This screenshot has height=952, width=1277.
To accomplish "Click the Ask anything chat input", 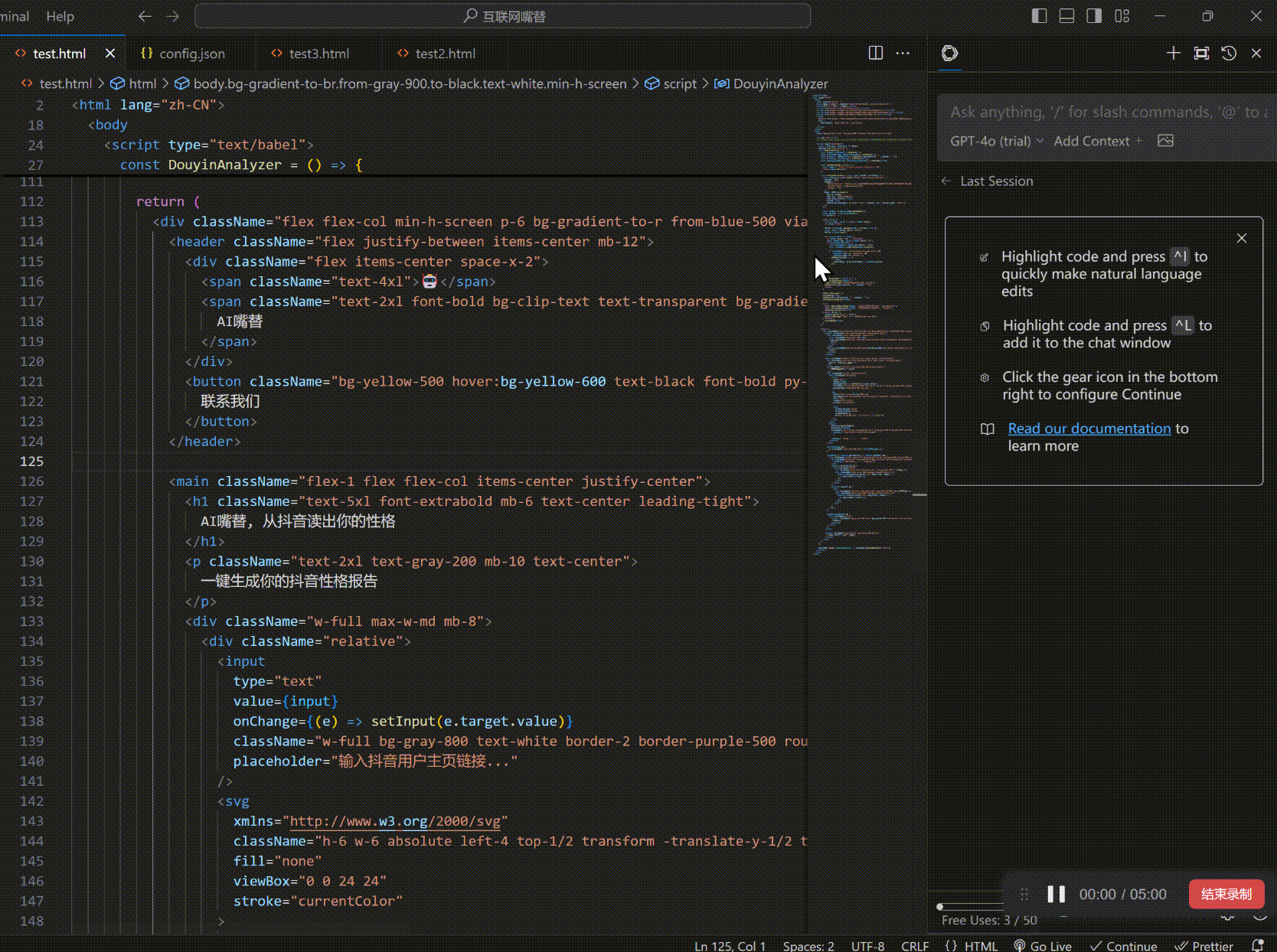I will coord(1102,112).
